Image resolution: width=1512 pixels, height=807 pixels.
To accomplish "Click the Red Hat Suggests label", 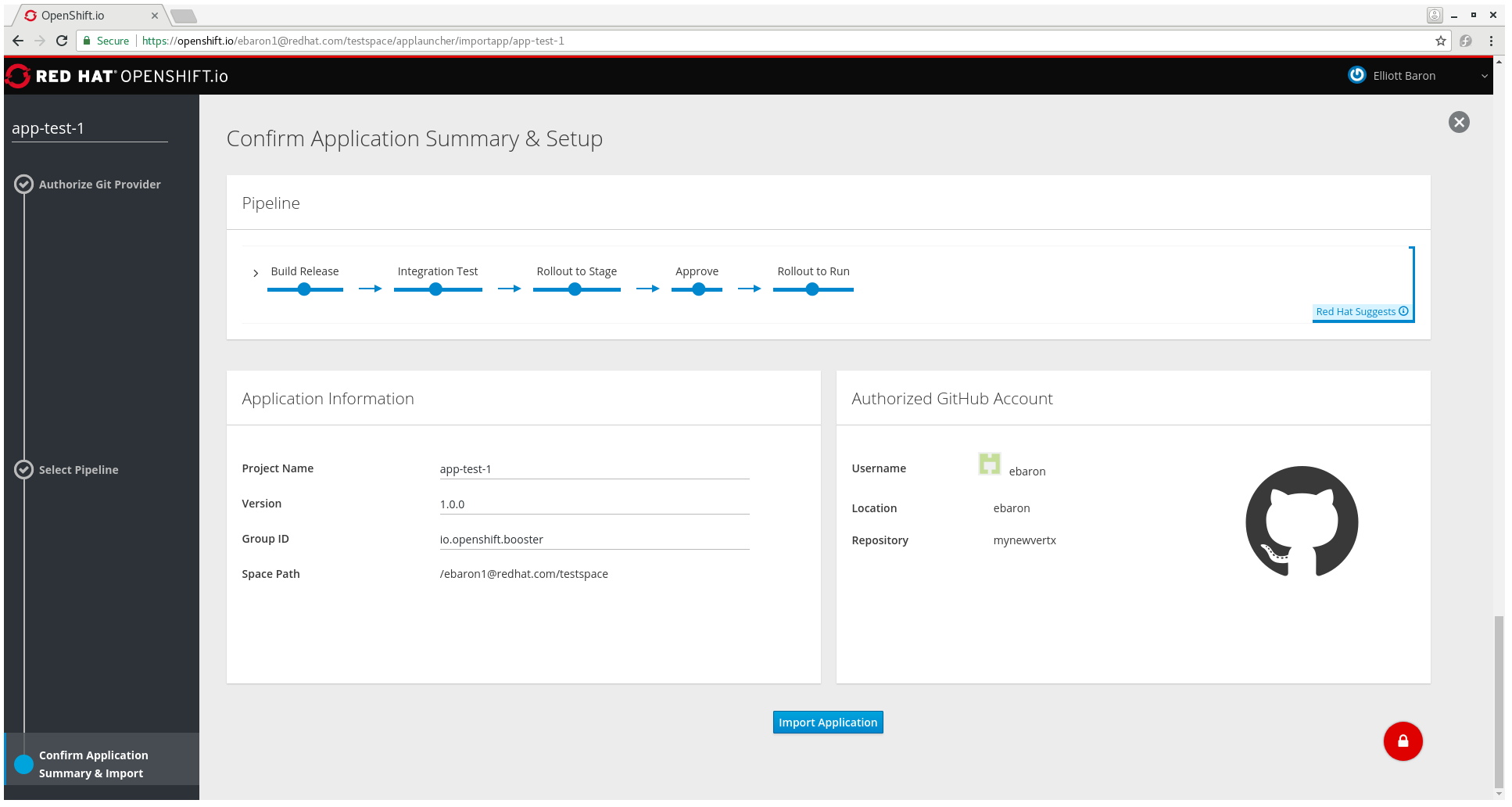I will pyautogui.click(x=1356, y=312).
